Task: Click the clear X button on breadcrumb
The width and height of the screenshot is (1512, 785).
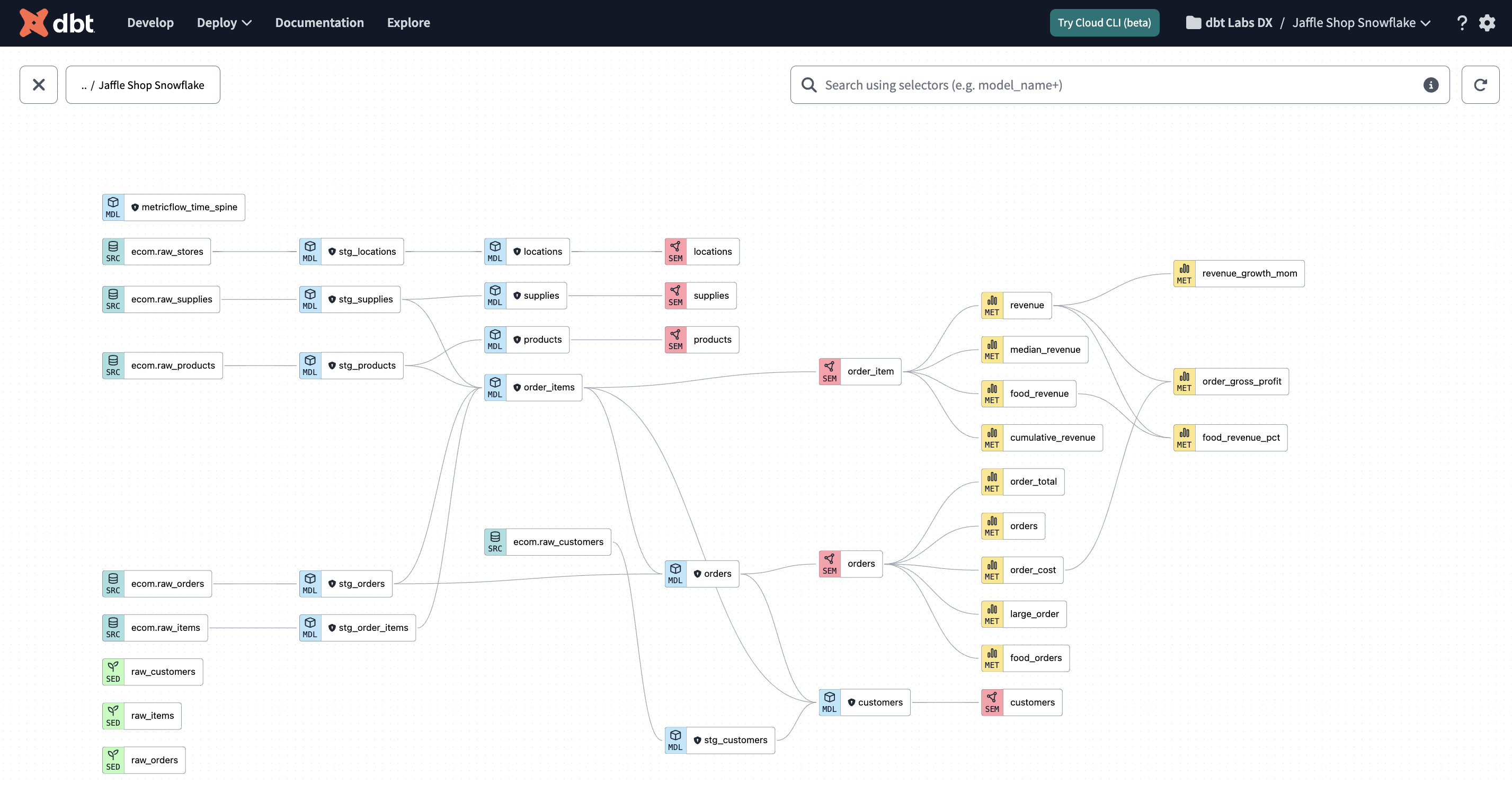Action: (x=38, y=85)
